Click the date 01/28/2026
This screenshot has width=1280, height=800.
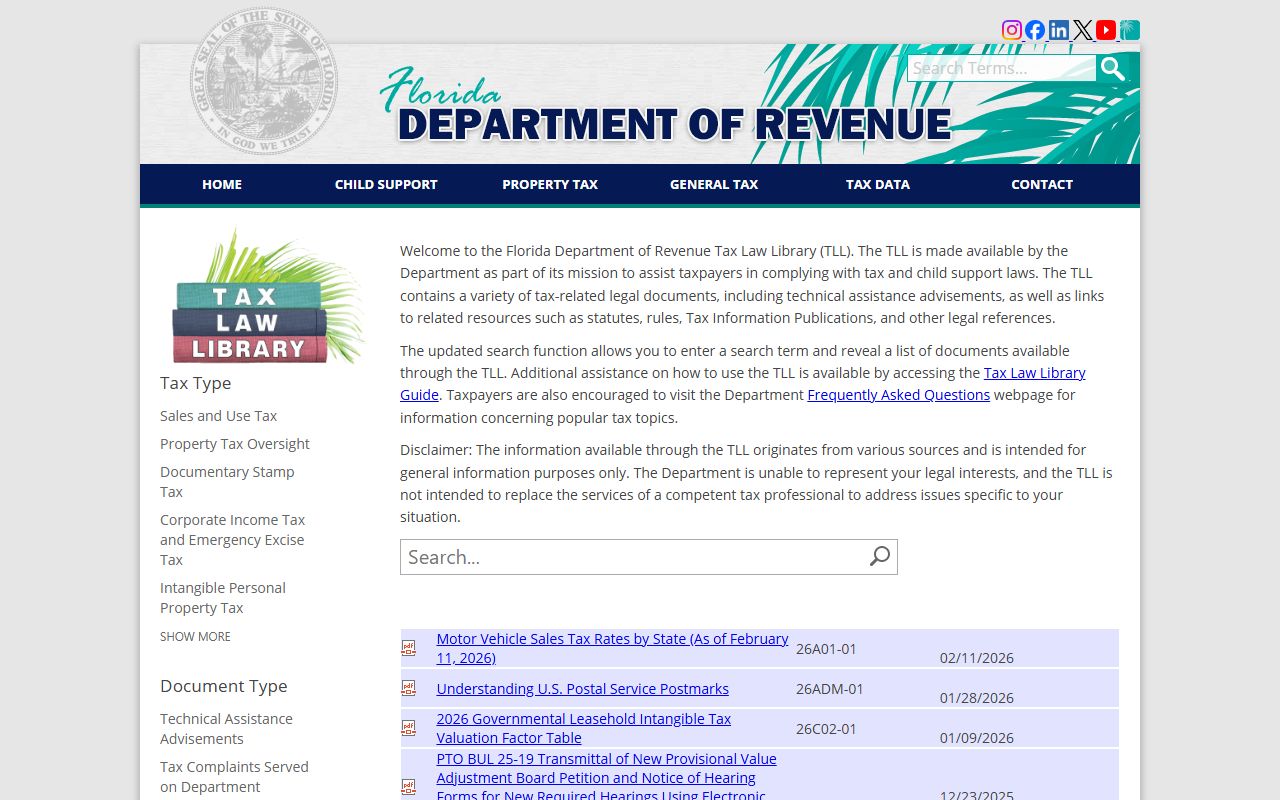point(977,698)
